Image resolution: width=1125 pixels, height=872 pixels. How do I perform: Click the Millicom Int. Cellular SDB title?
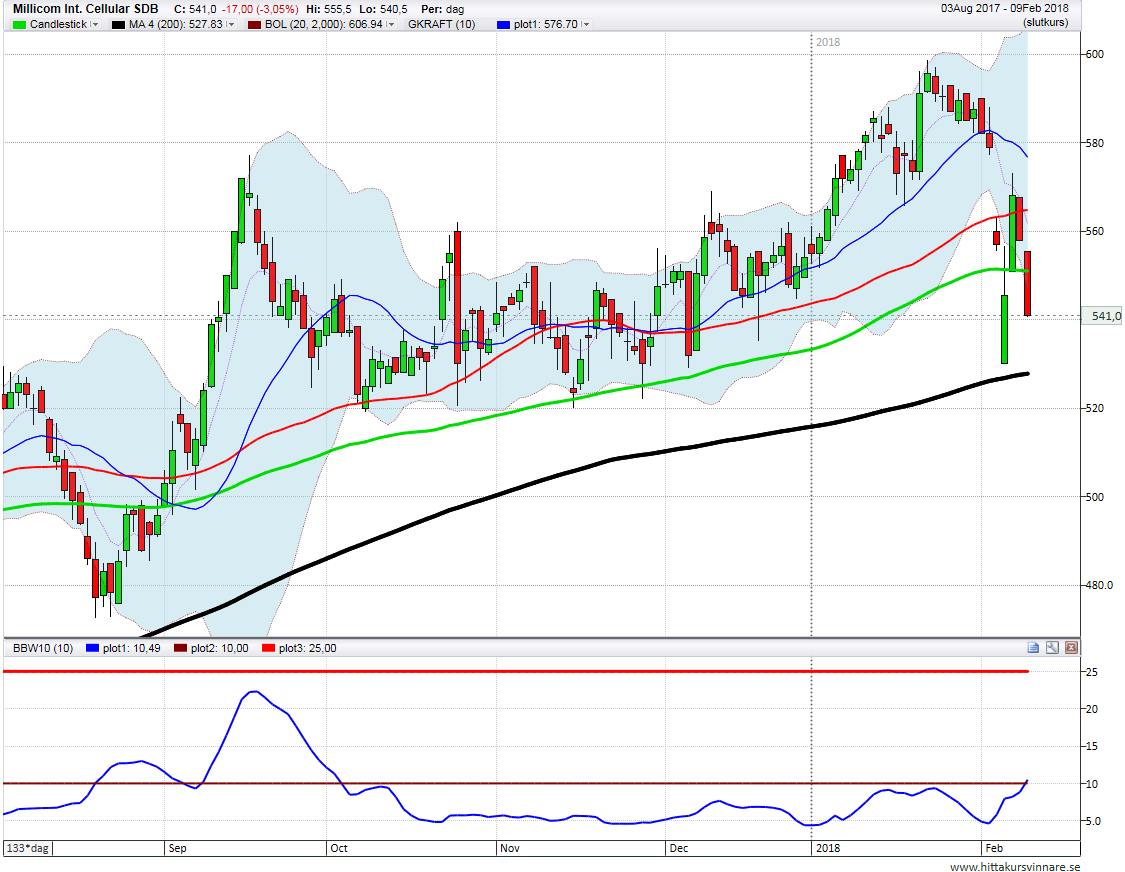(85, 9)
